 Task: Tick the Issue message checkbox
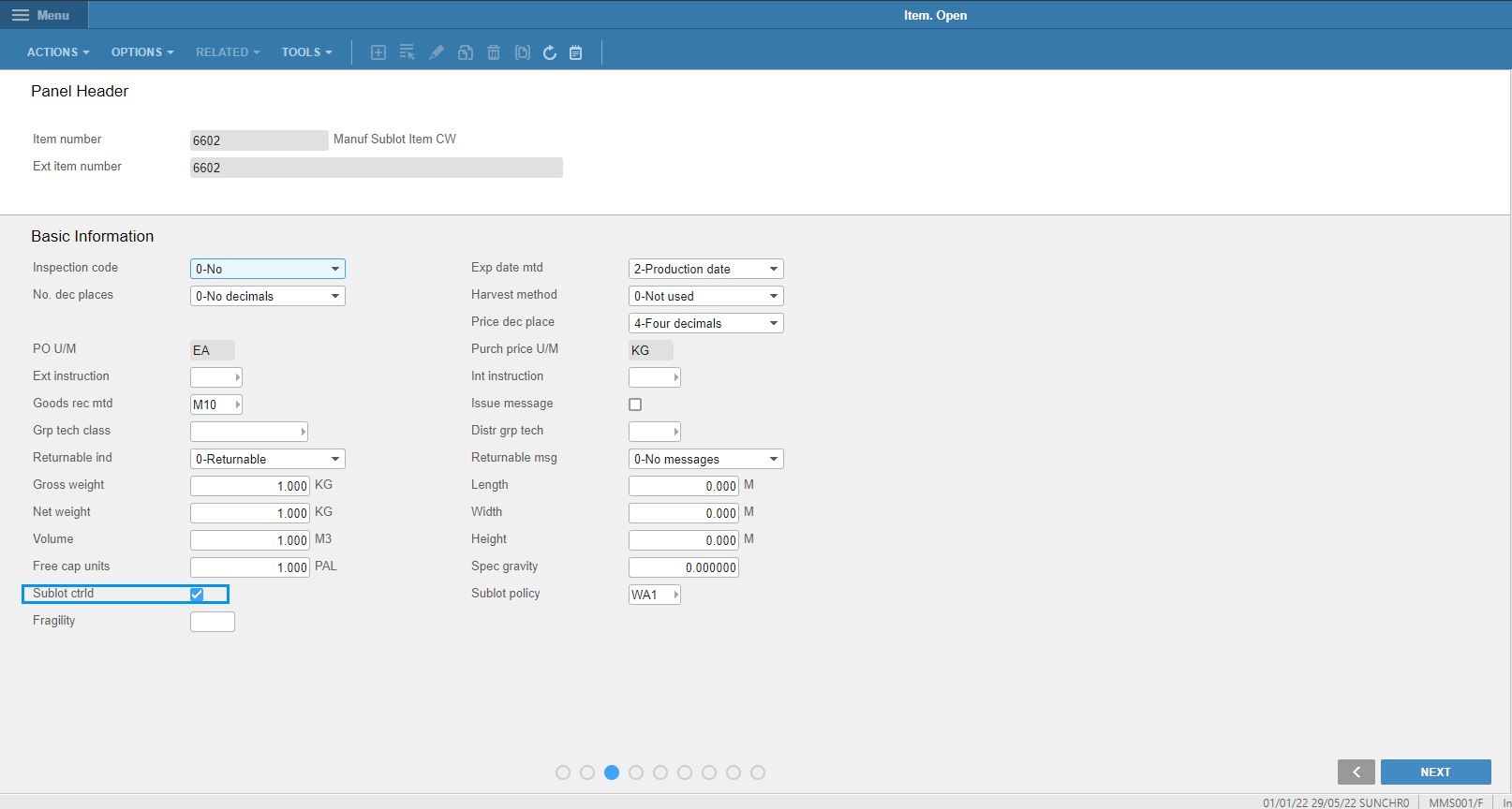[x=635, y=404]
